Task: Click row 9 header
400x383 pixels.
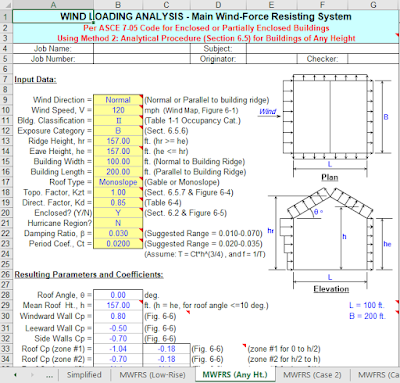Action: tap(6, 100)
